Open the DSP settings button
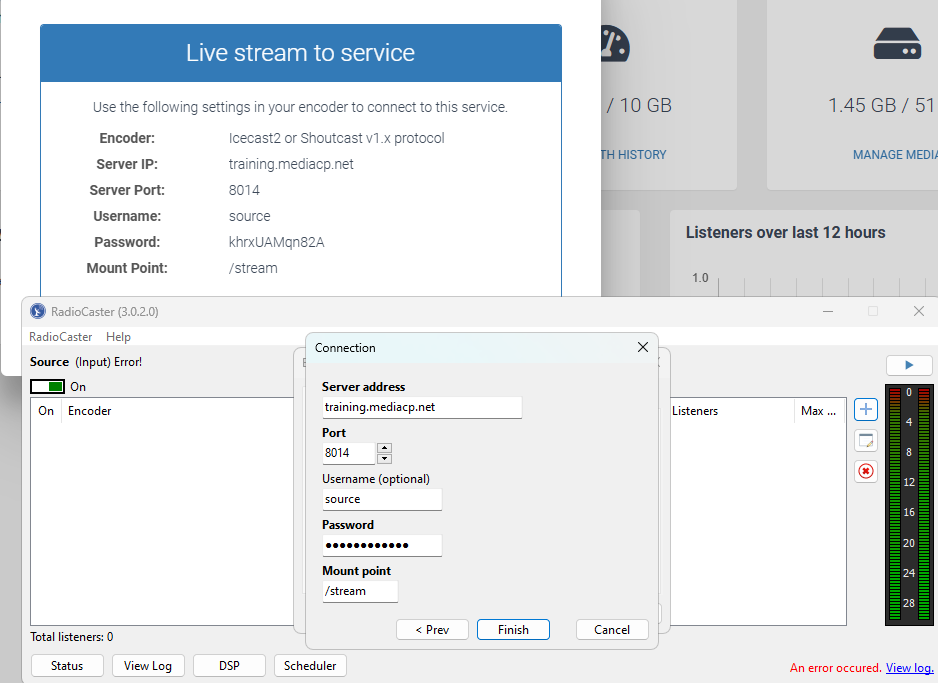This screenshot has width=938, height=683. 229,666
